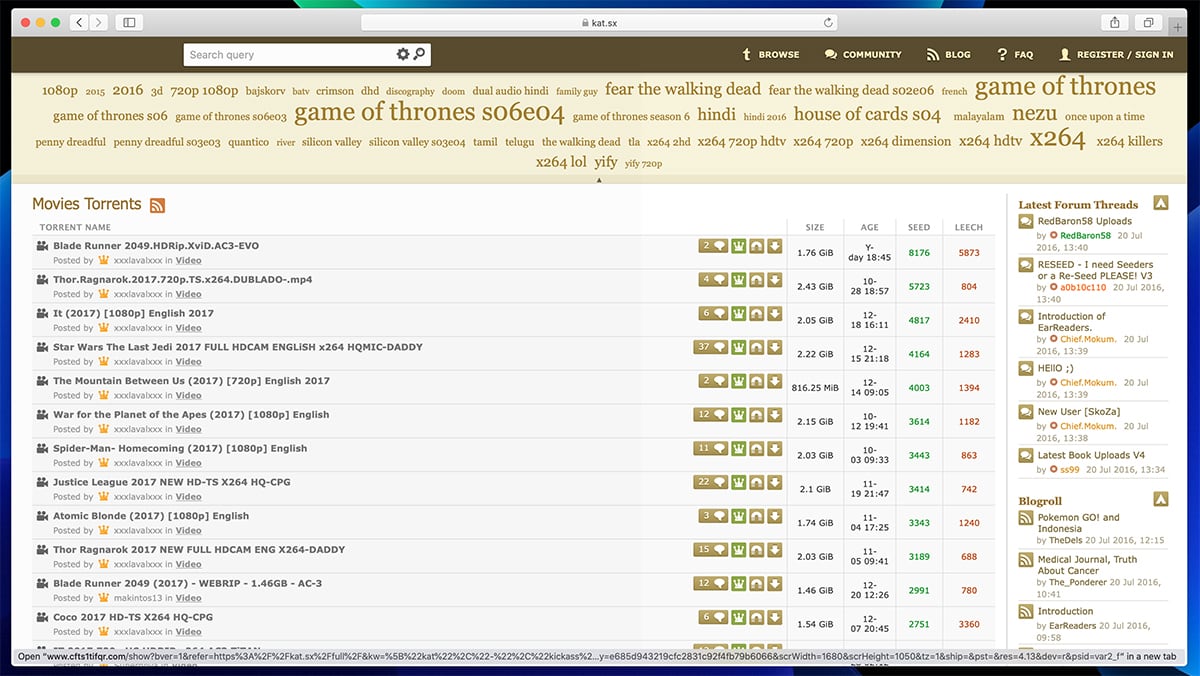The image size is (1200, 676).
Task: Toggle the Safari sidebar
Action: (x=129, y=22)
